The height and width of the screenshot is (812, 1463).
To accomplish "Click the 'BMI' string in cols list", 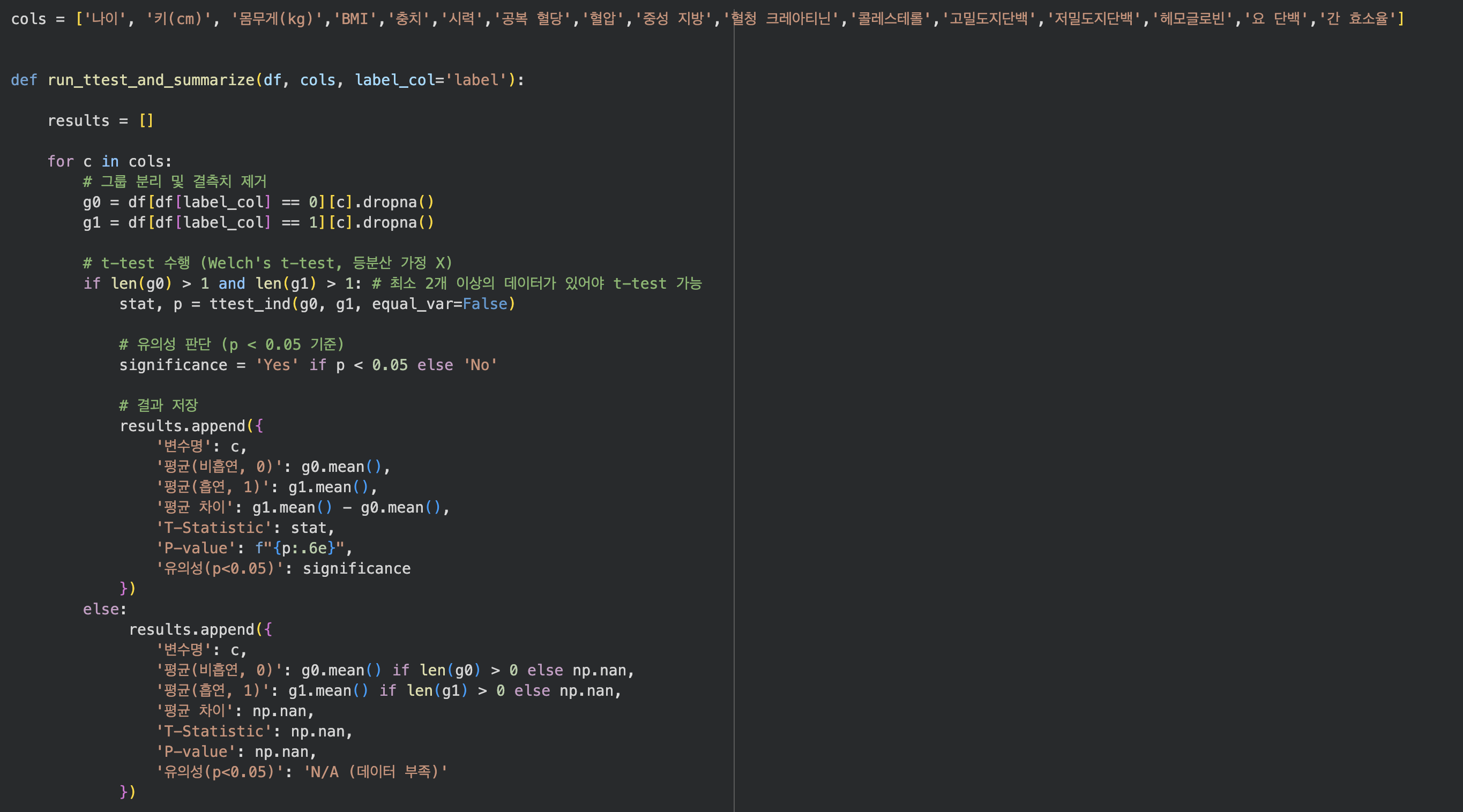I will [x=355, y=19].
